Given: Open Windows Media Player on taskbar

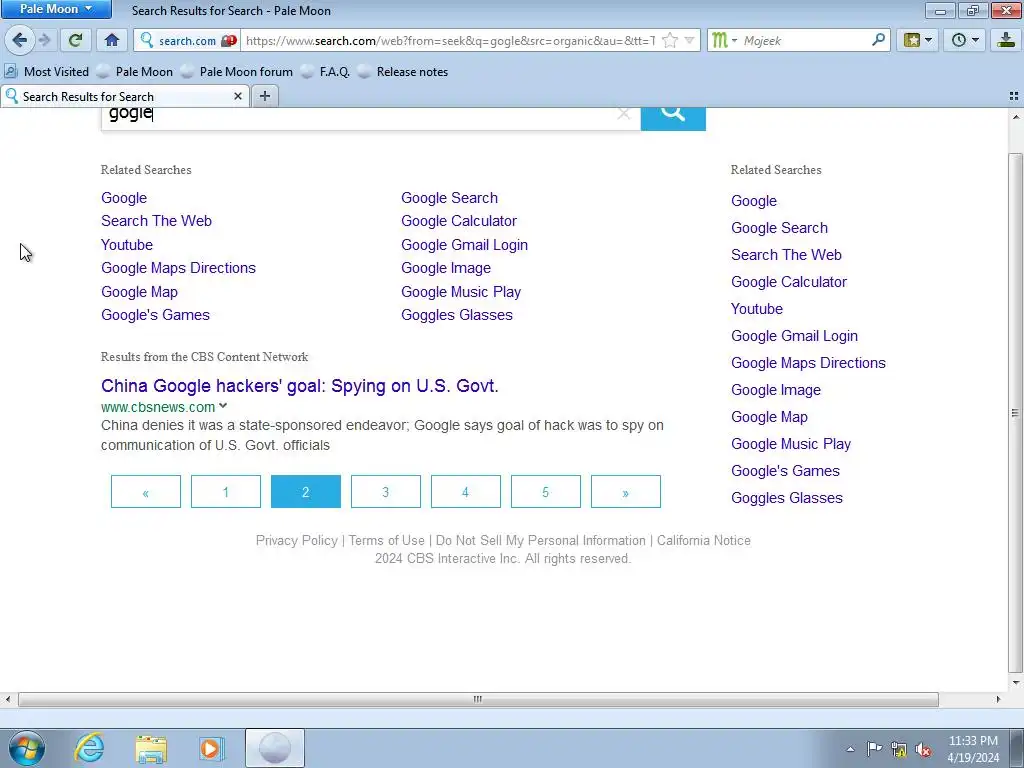Looking at the screenshot, I should click(x=212, y=748).
